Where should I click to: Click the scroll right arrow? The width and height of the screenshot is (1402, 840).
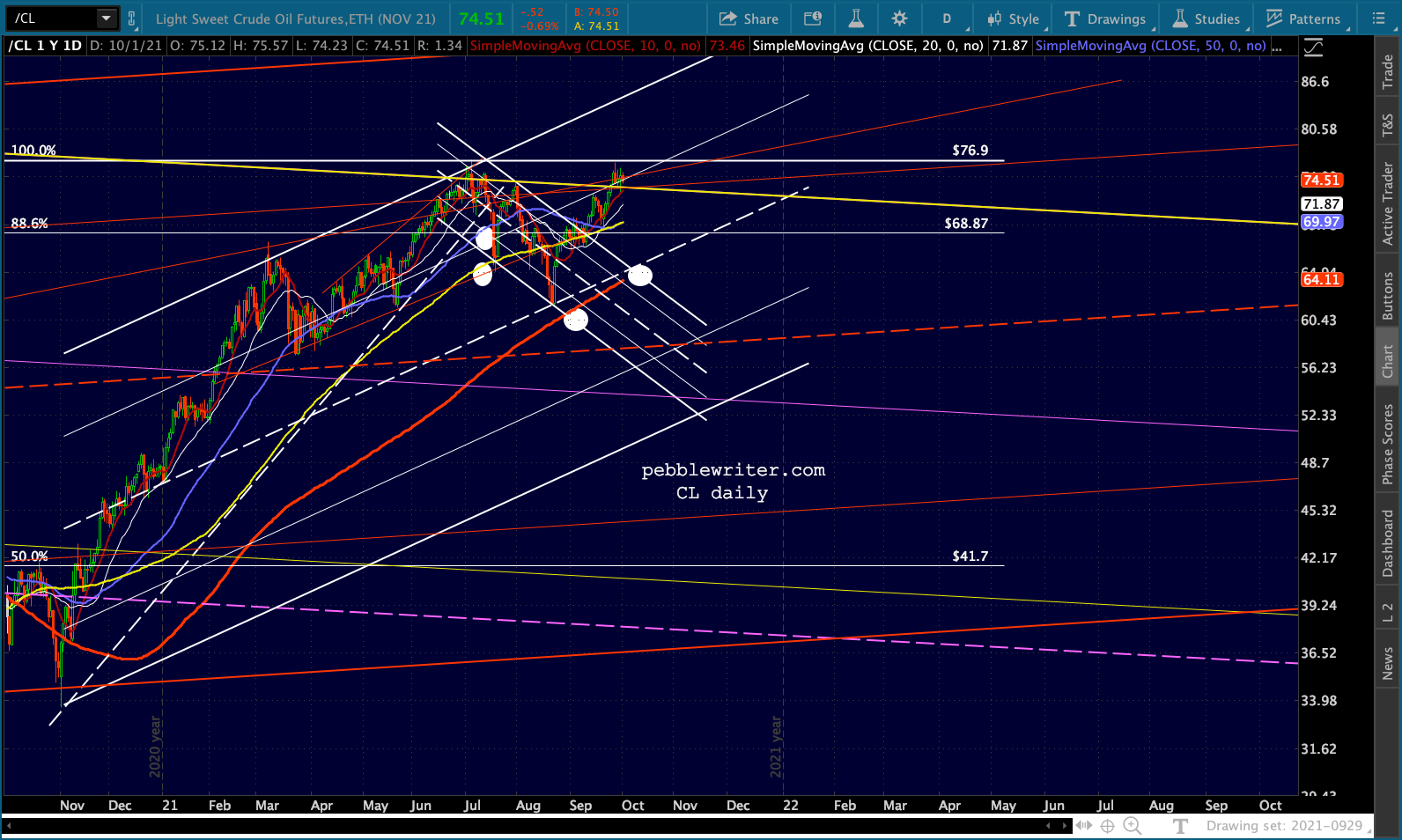pos(1064,826)
